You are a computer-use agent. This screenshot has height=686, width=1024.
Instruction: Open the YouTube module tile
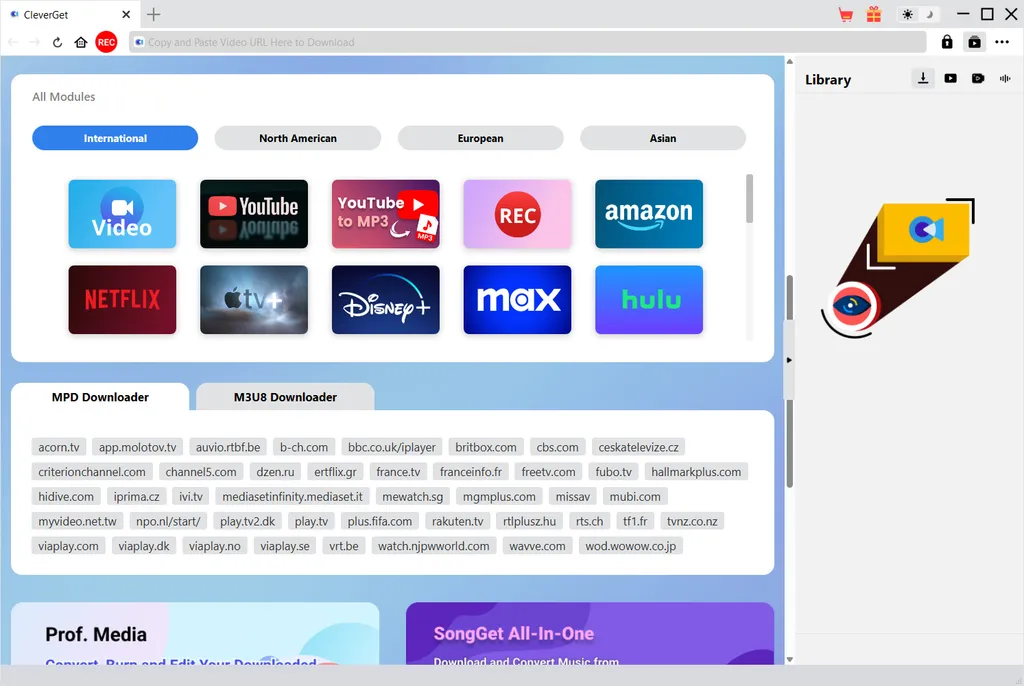coord(254,214)
